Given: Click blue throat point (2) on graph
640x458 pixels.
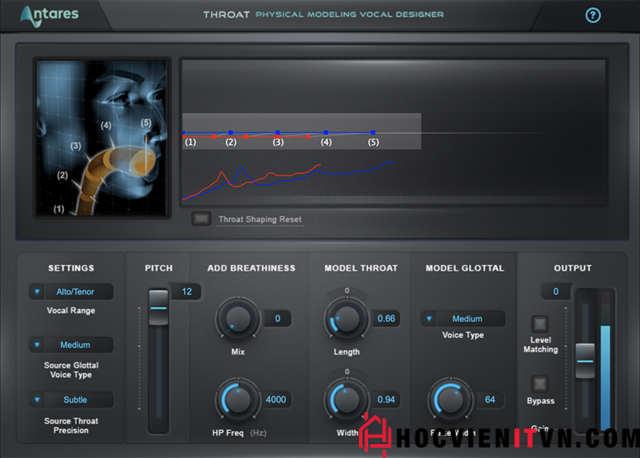Looking at the screenshot, I should click(x=231, y=132).
